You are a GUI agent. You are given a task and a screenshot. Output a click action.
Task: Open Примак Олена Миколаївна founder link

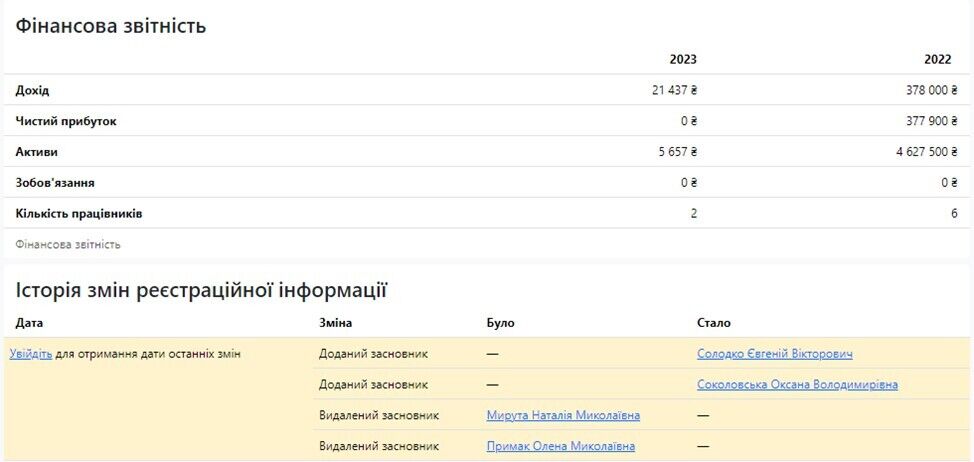click(561, 446)
